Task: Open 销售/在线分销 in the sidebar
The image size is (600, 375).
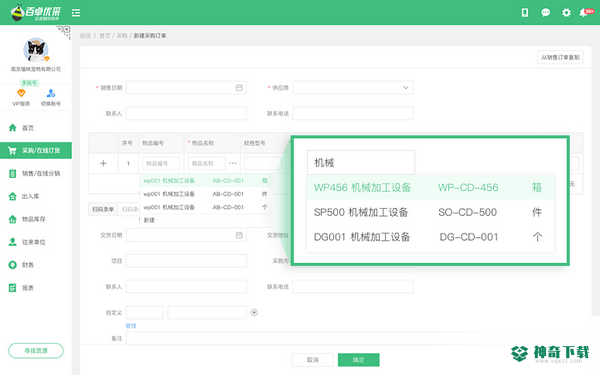Action: pos(36,173)
